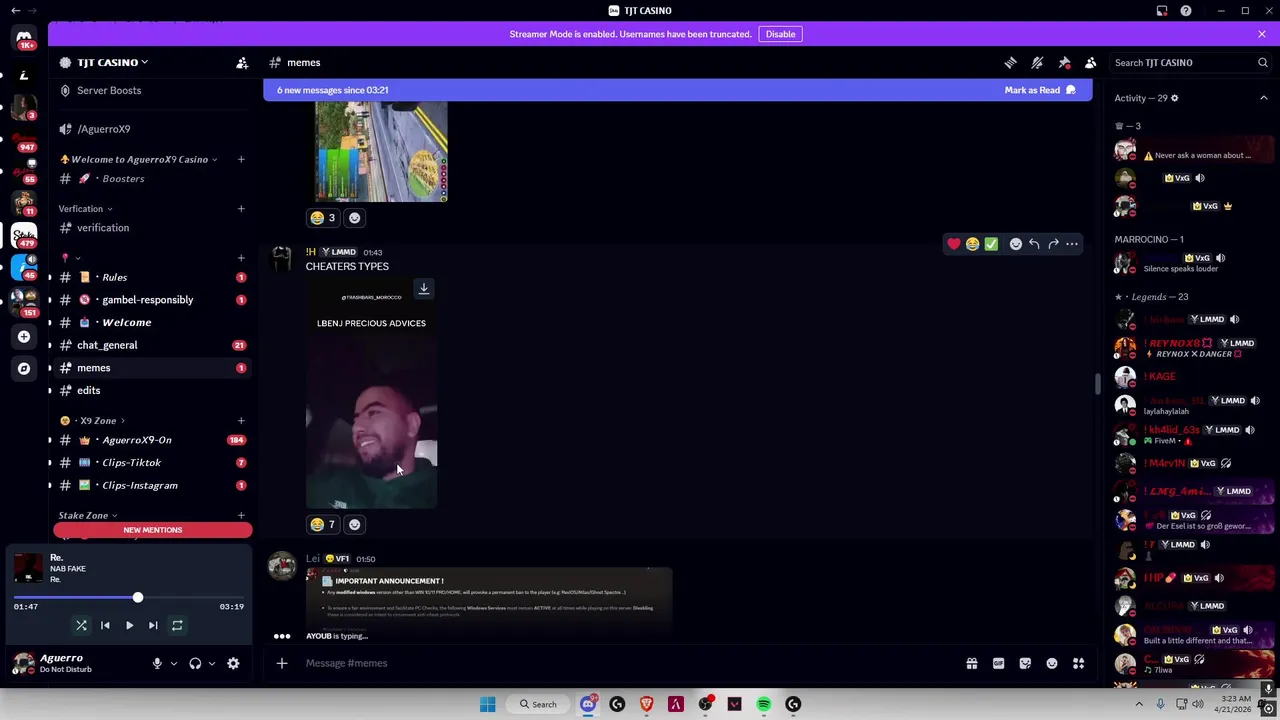Open the gift icon in message bar
Viewport: 1280px width, 720px height.
pos(971,663)
